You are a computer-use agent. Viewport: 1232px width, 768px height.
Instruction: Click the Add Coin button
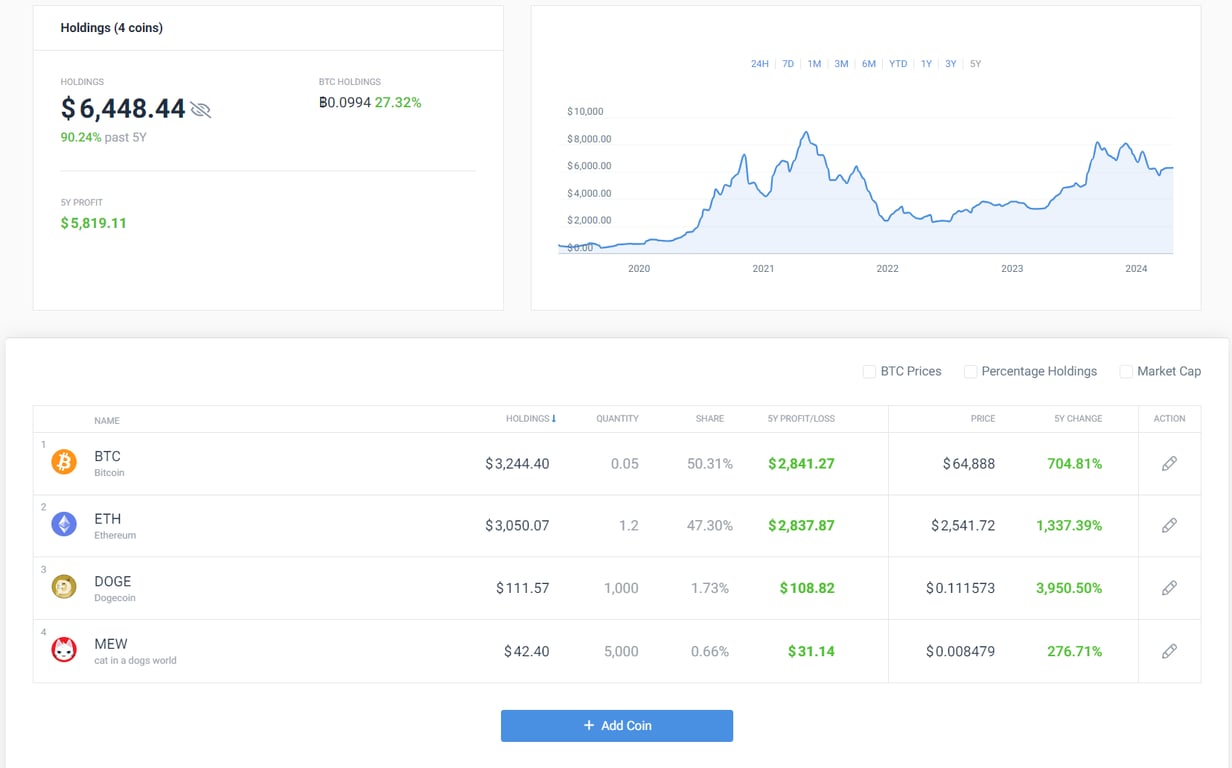click(616, 725)
